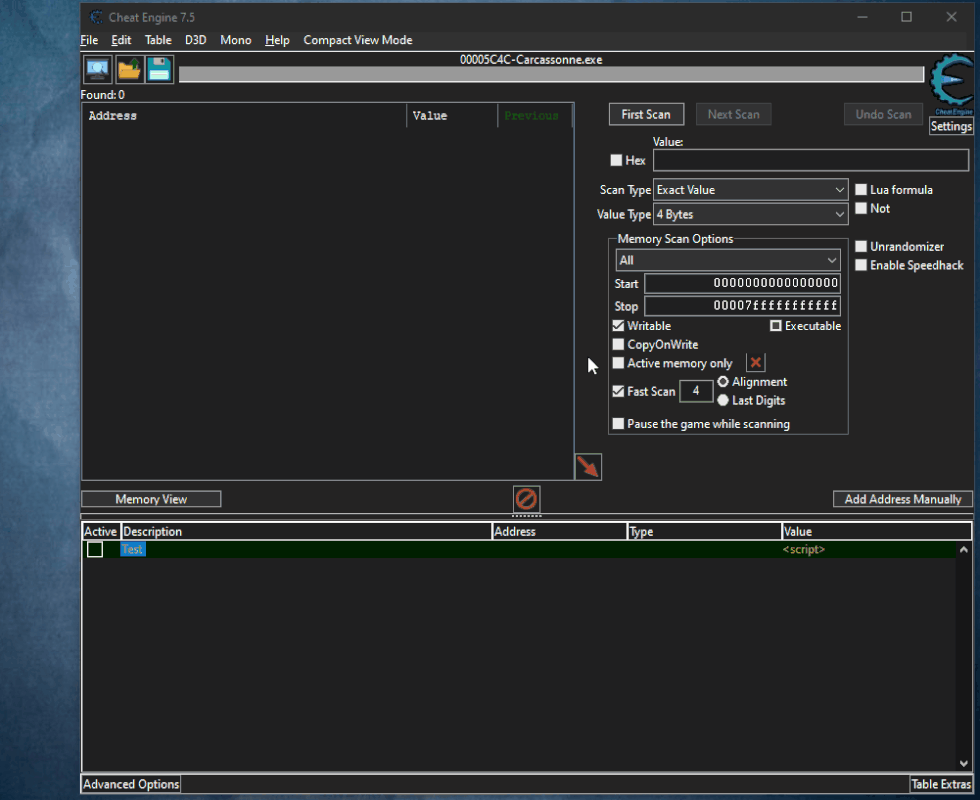Click the Value column header in results list
The height and width of the screenshot is (800, 980).
452,116
